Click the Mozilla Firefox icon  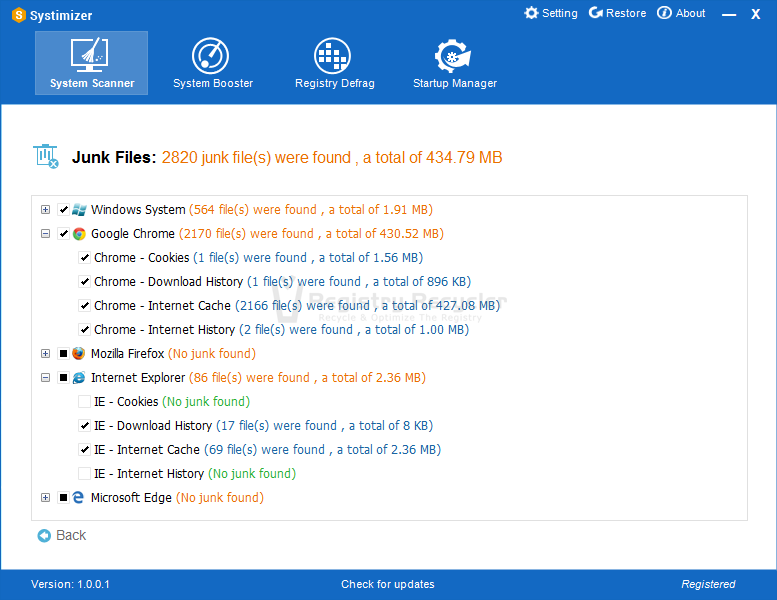click(x=79, y=354)
